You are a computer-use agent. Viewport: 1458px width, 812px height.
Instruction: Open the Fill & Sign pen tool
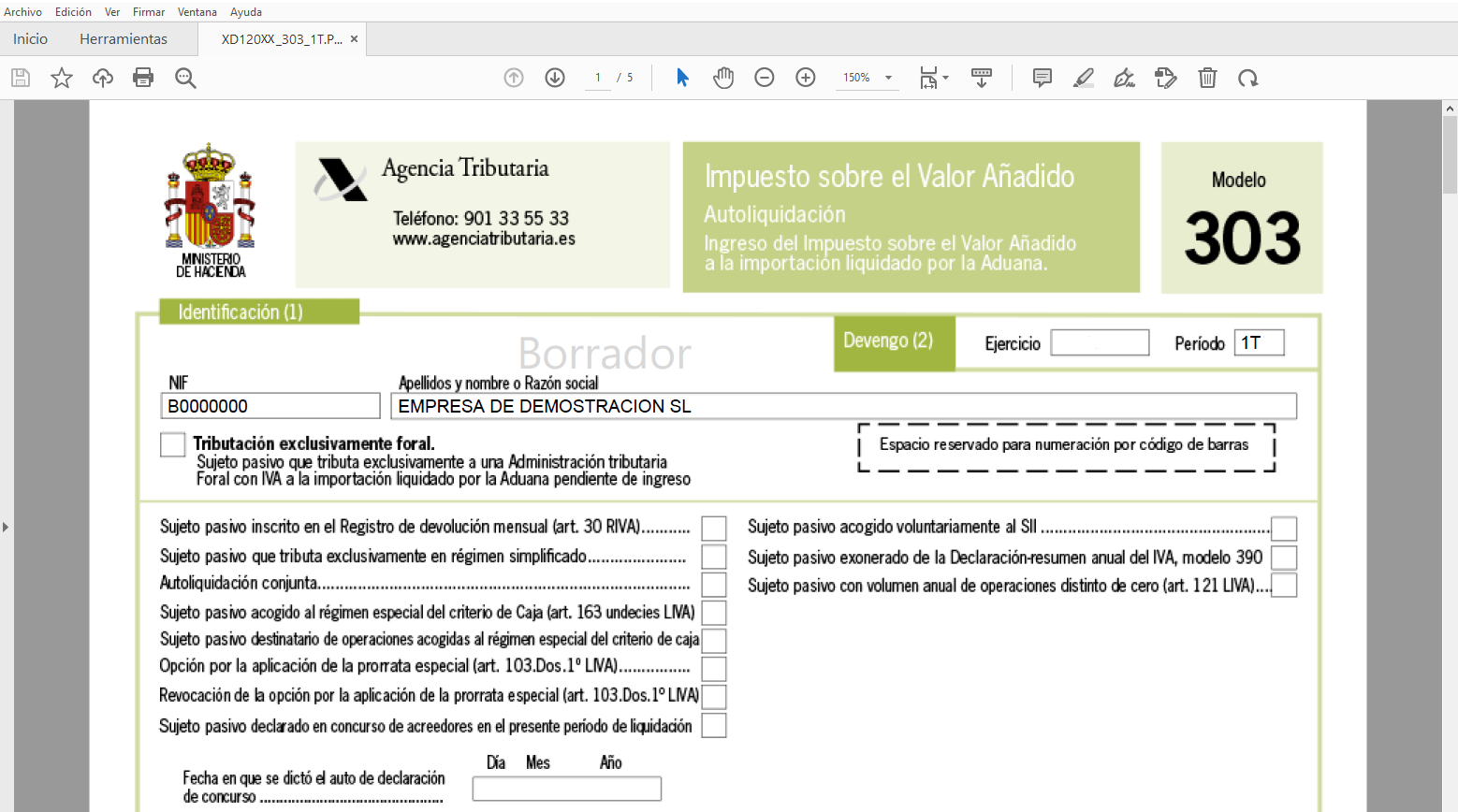point(1124,78)
